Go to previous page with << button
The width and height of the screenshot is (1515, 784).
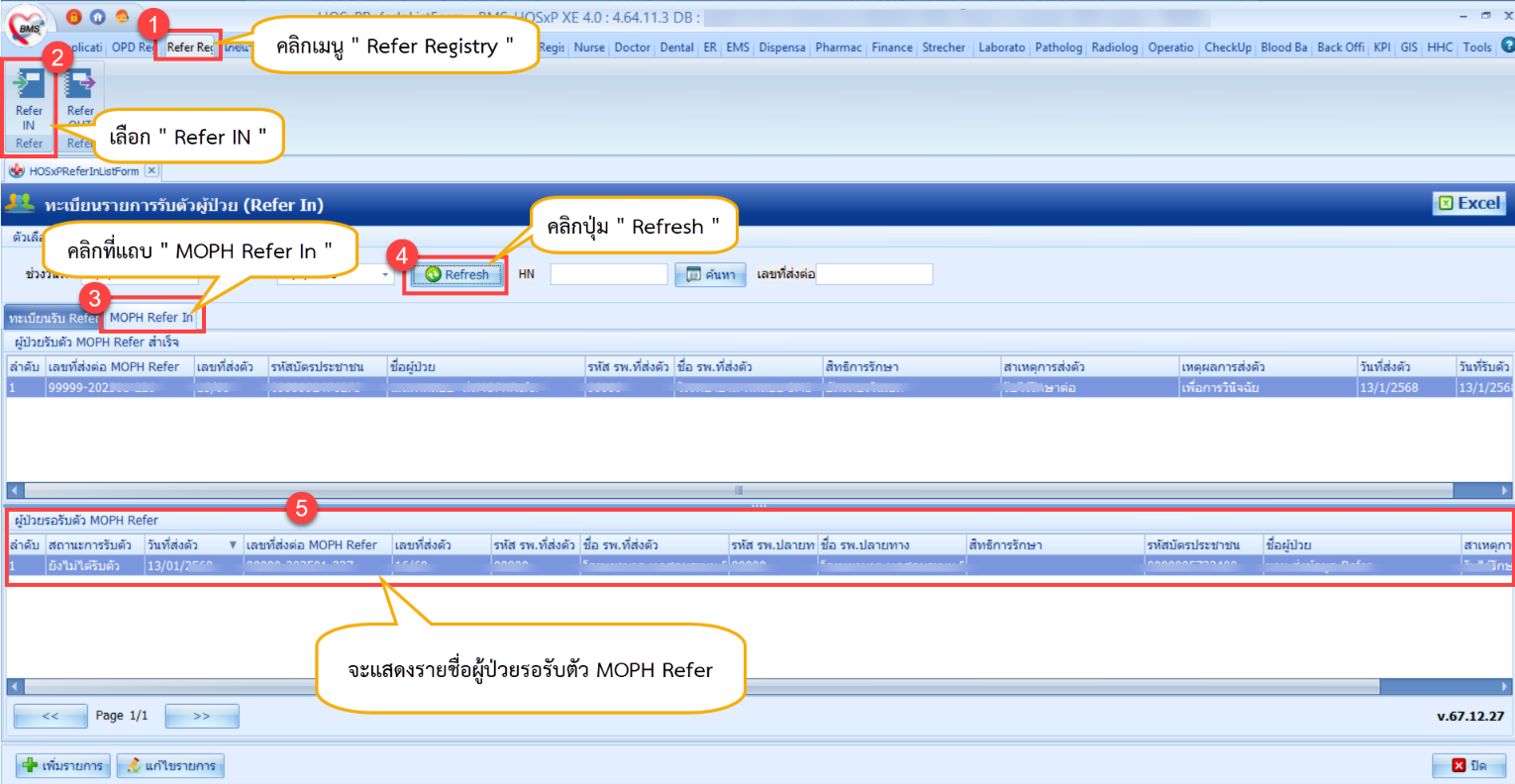[50, 716]
